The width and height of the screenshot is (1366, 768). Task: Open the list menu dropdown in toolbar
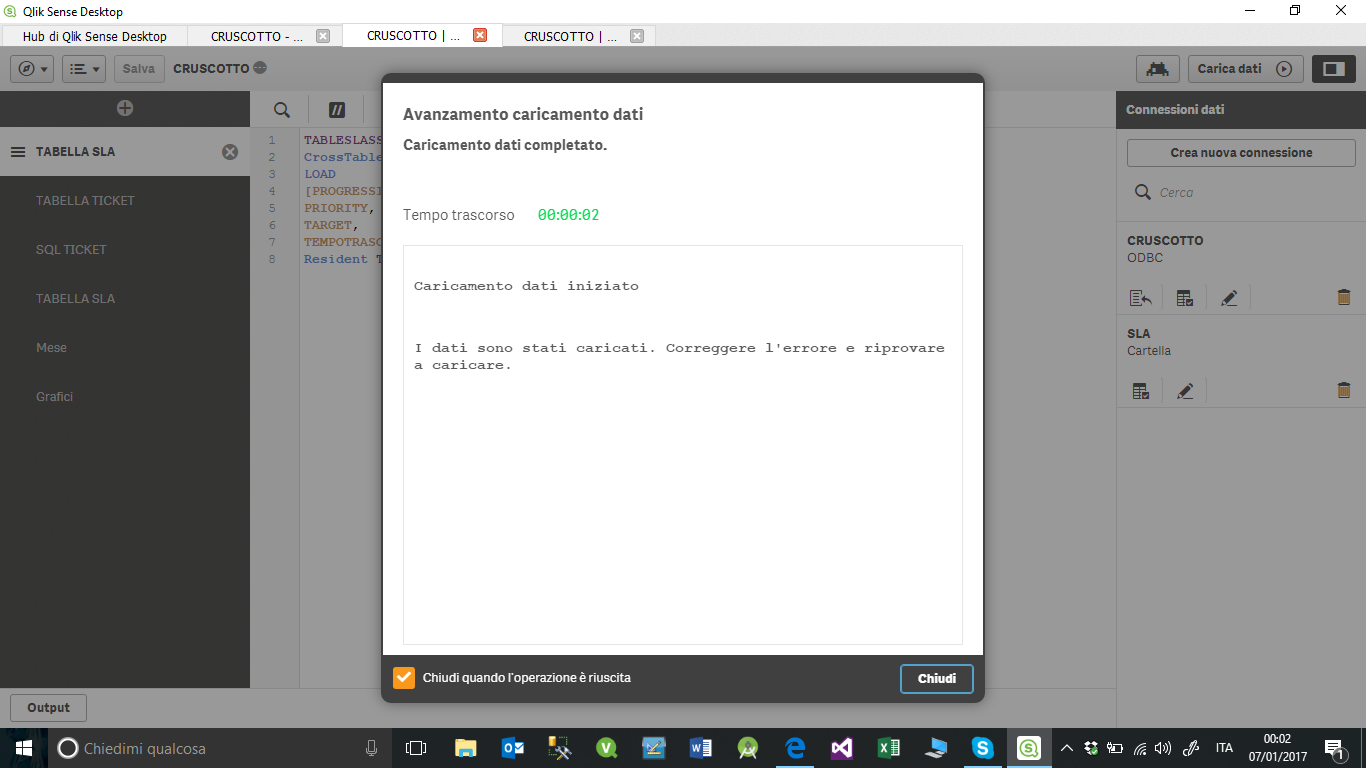[x=84, y=69]
